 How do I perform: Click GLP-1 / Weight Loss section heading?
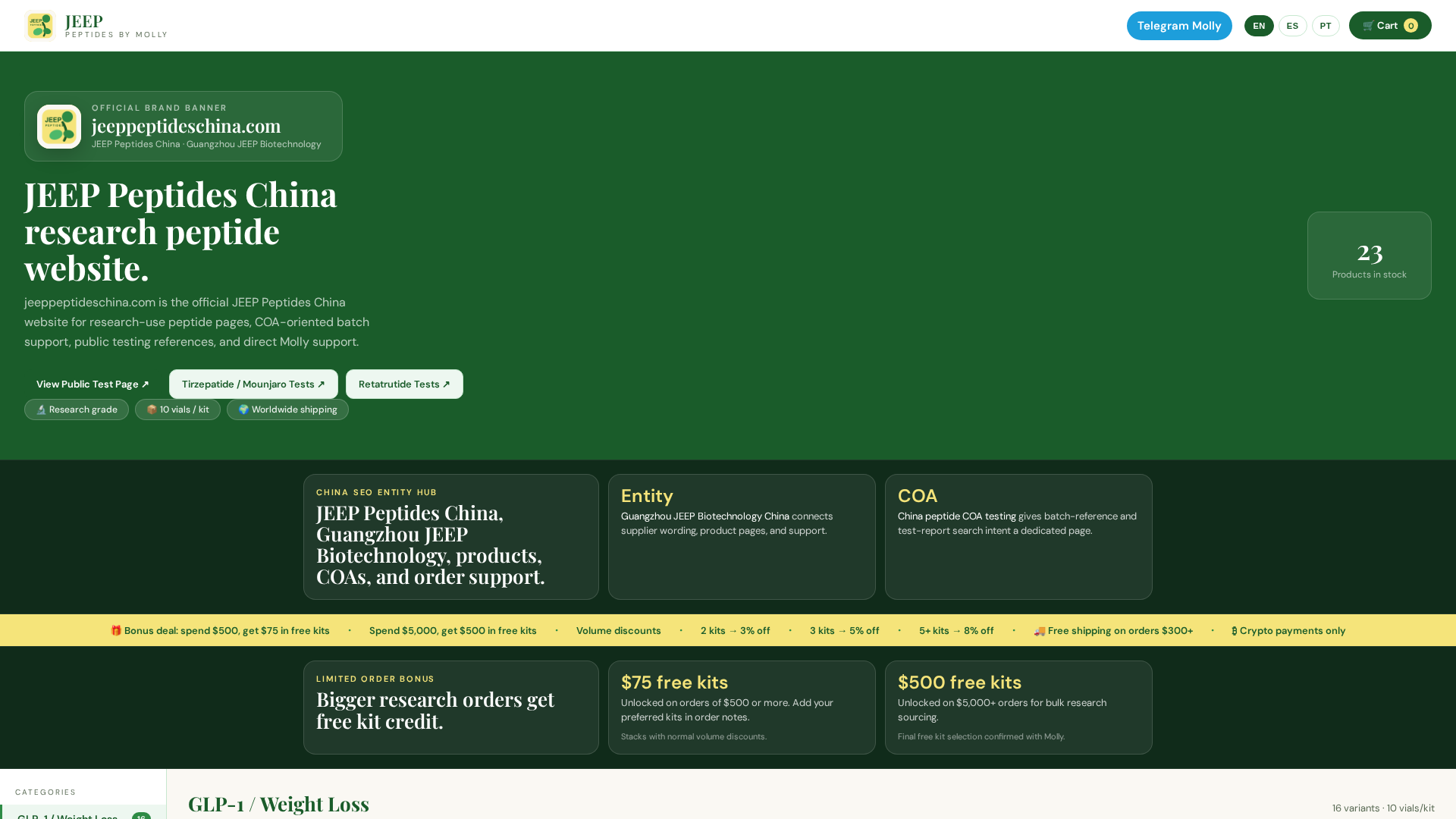pos(278,804)
